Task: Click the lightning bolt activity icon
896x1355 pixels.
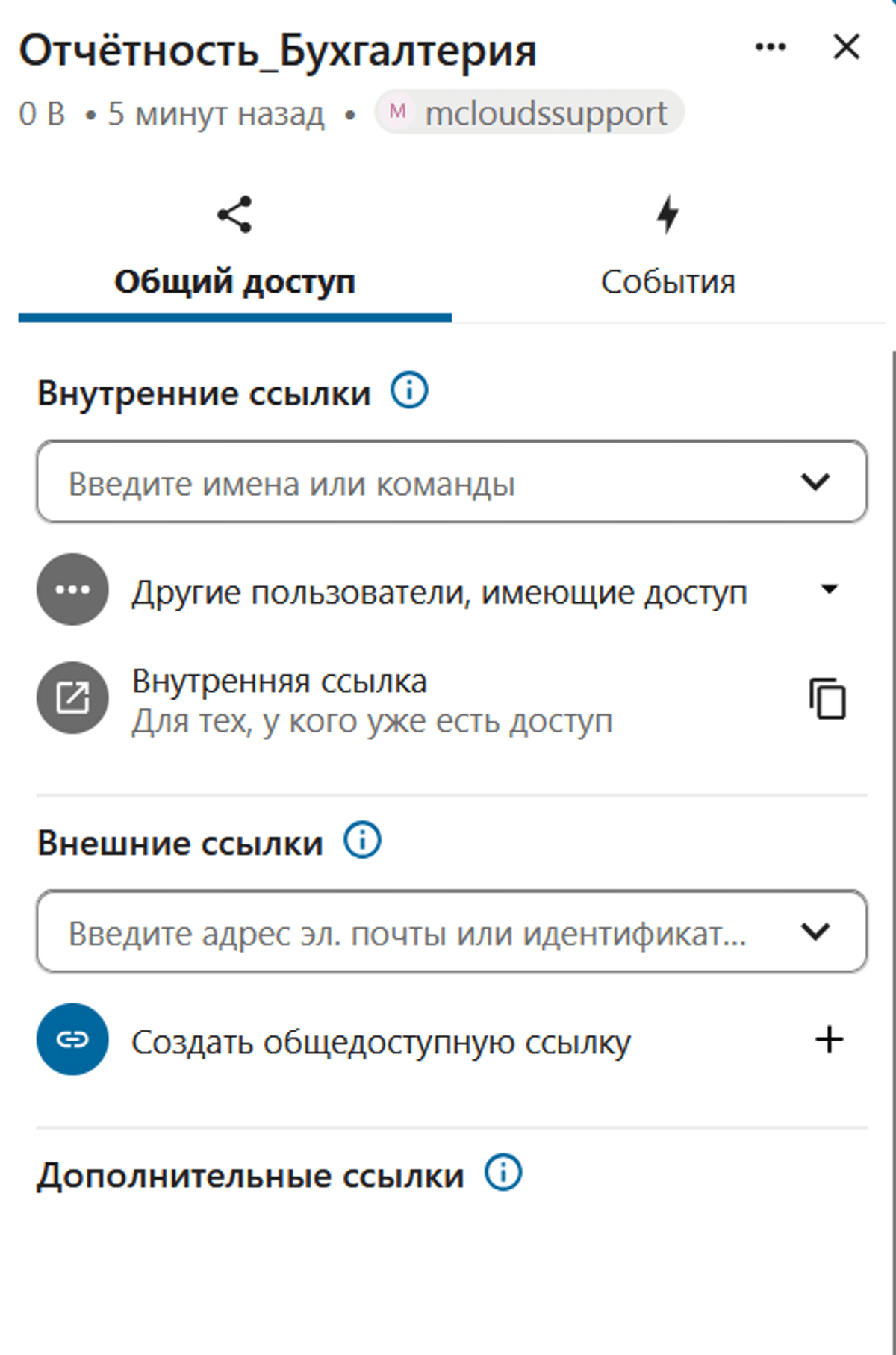Action: (x=668, y=214)
